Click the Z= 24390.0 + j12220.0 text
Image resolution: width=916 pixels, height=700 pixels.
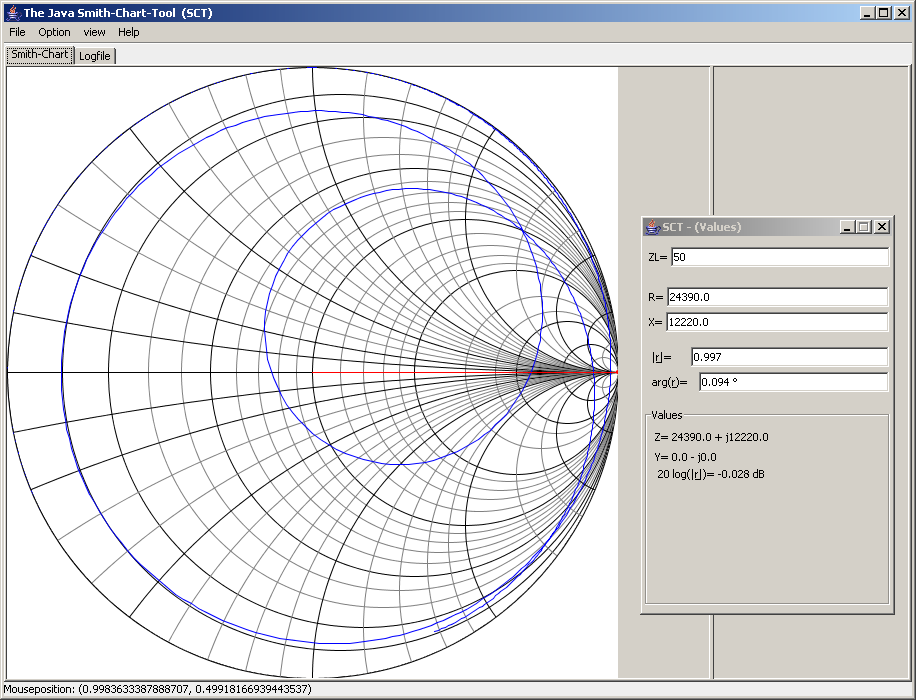[x=712, y=437]
